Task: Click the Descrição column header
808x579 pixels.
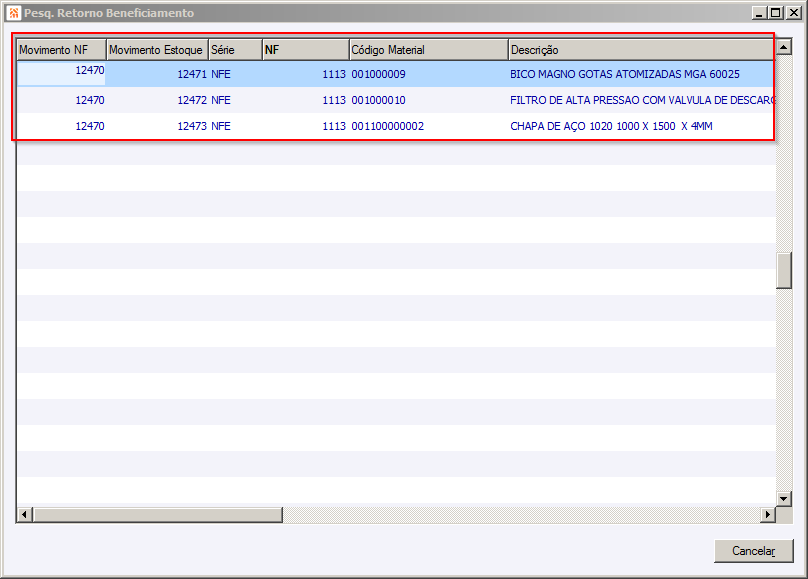Action: [x=641, y=50]
